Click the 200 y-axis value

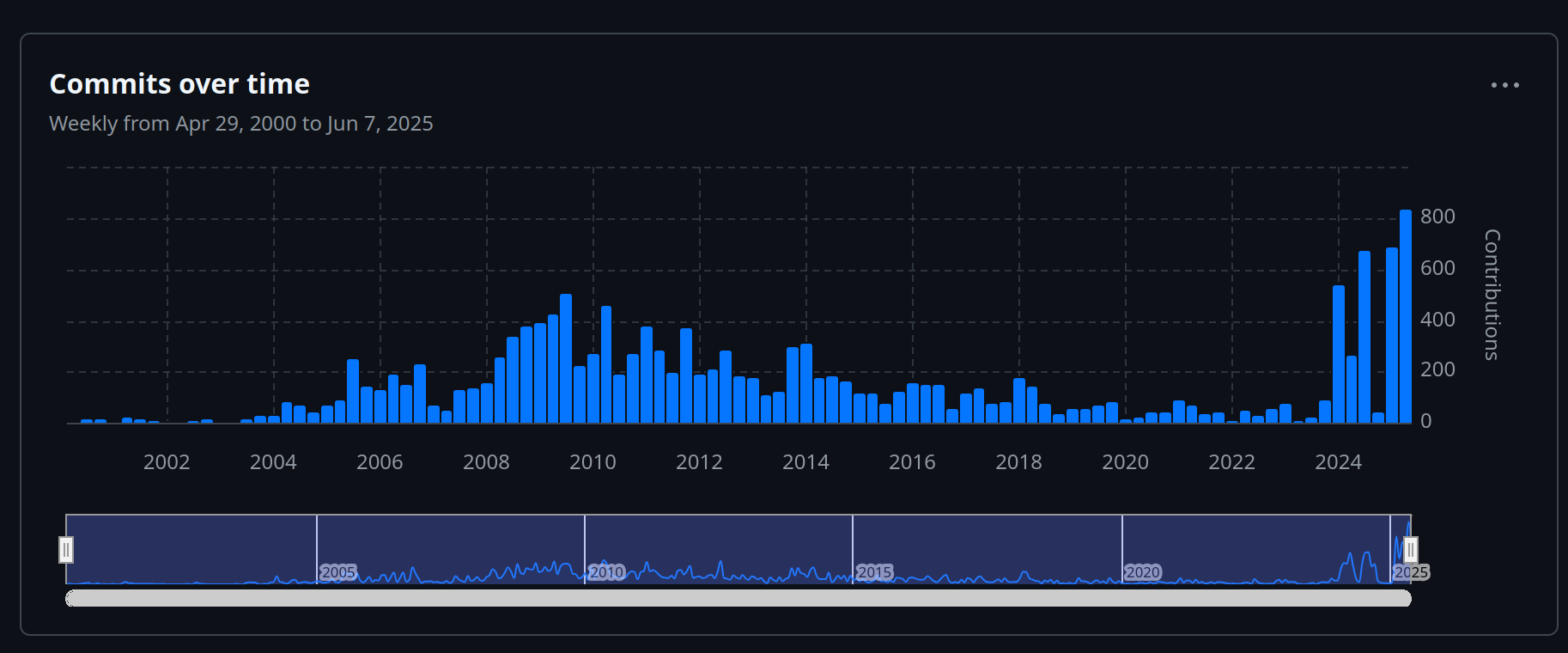1437,369
